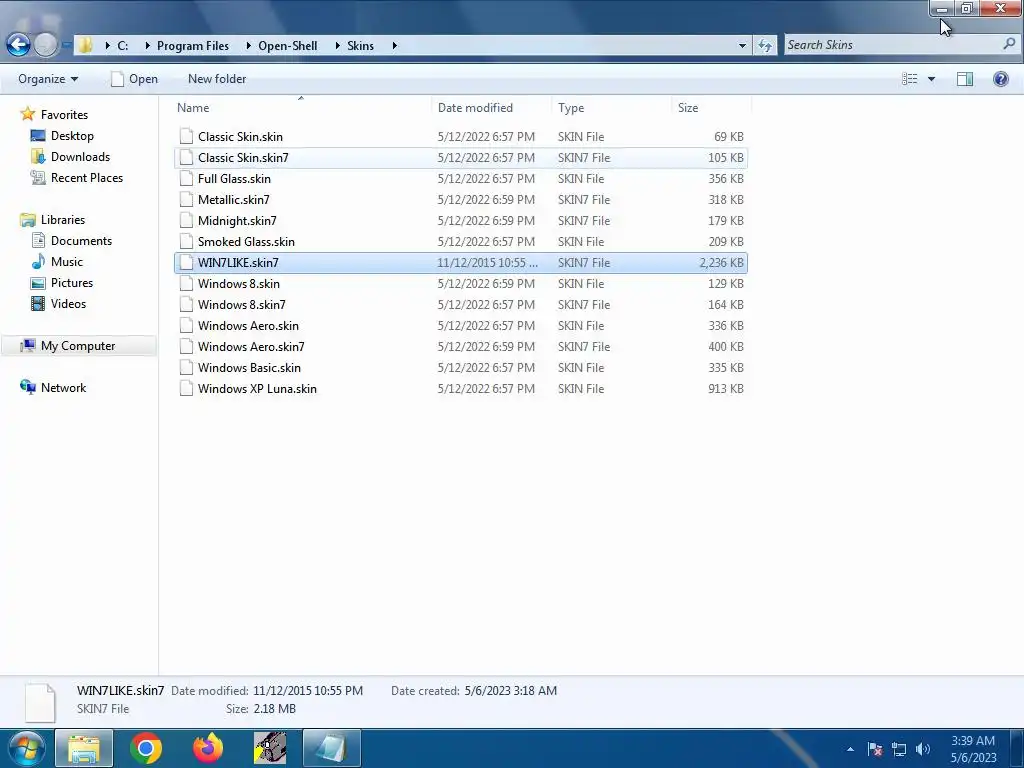Create a New folder
Image resolution: width=1024 pixels, height=768 pixels.
[217, 79]
